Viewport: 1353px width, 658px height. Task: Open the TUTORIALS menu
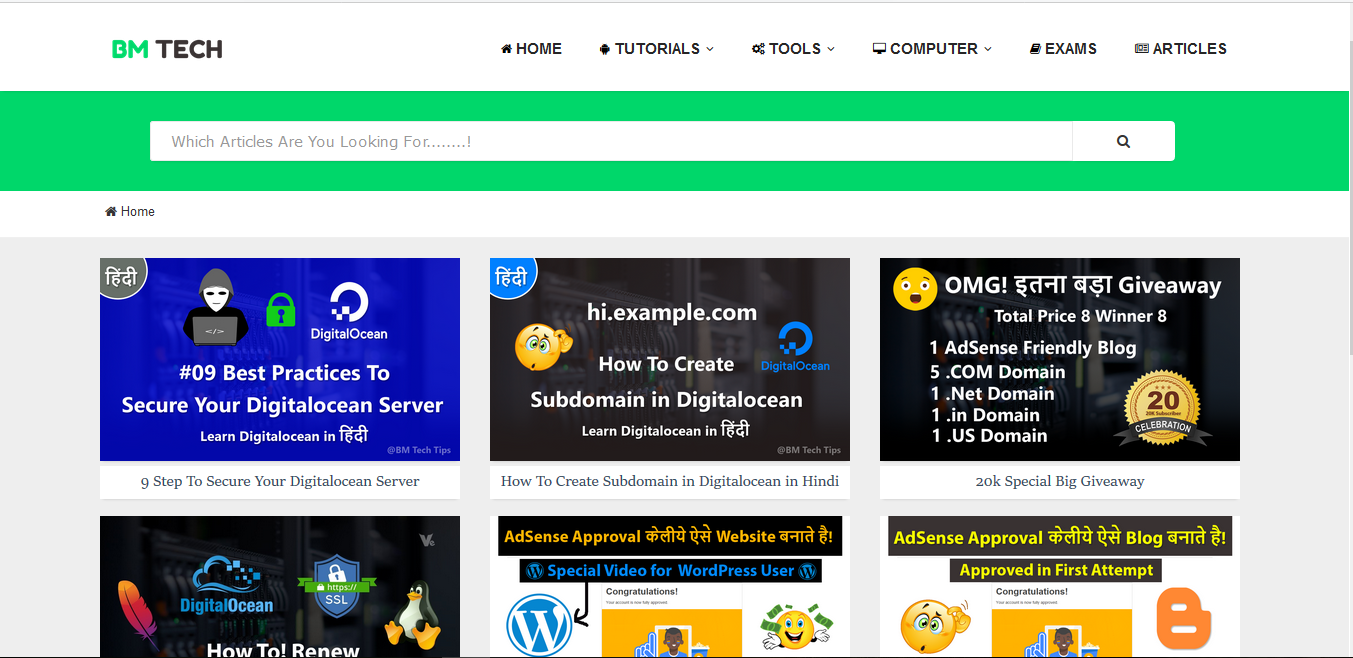pyautogui.click(x=657, y=49)
